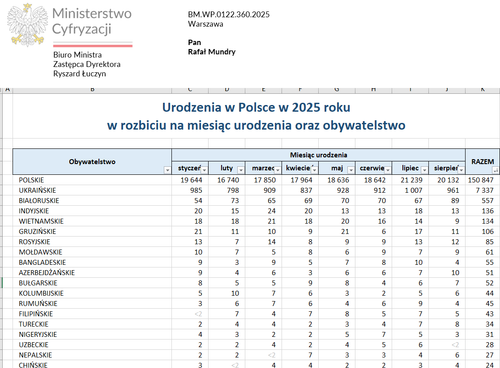Select the NEPALSKIE row label
Screen dimensions: 500x368
[x=35, y=356]
